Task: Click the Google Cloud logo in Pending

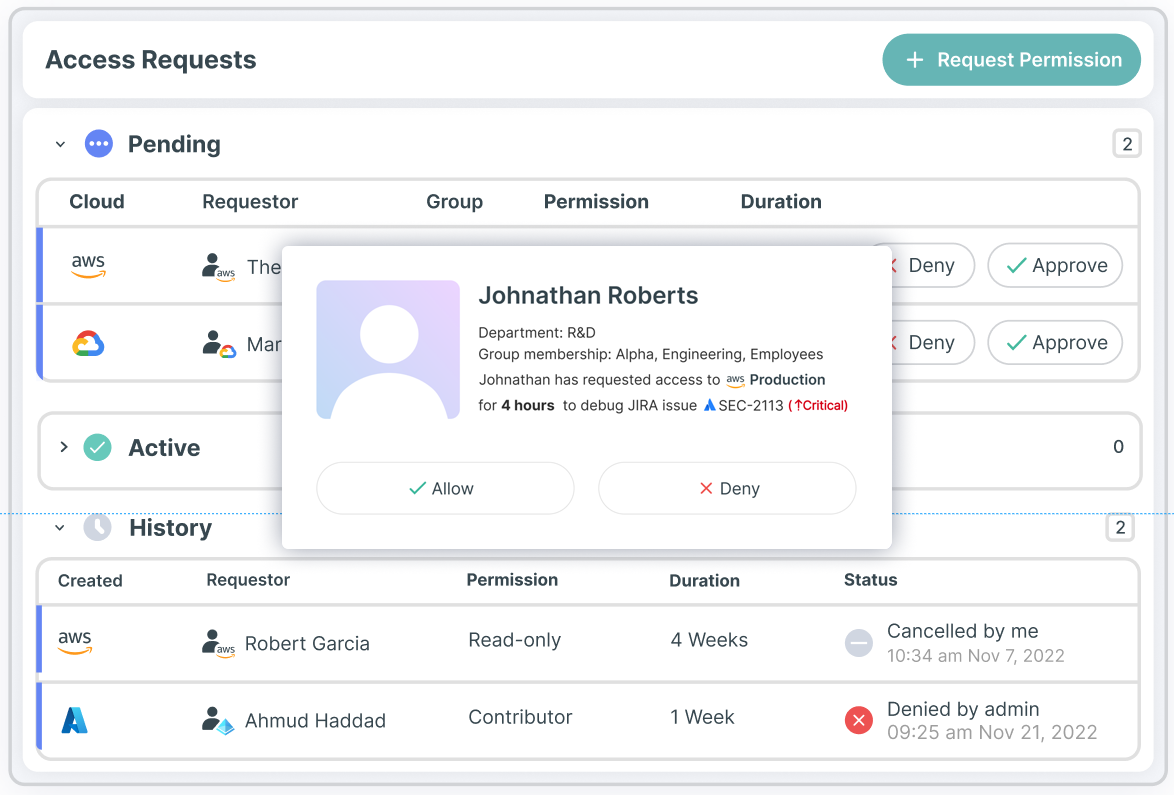Action: [88, 344]
